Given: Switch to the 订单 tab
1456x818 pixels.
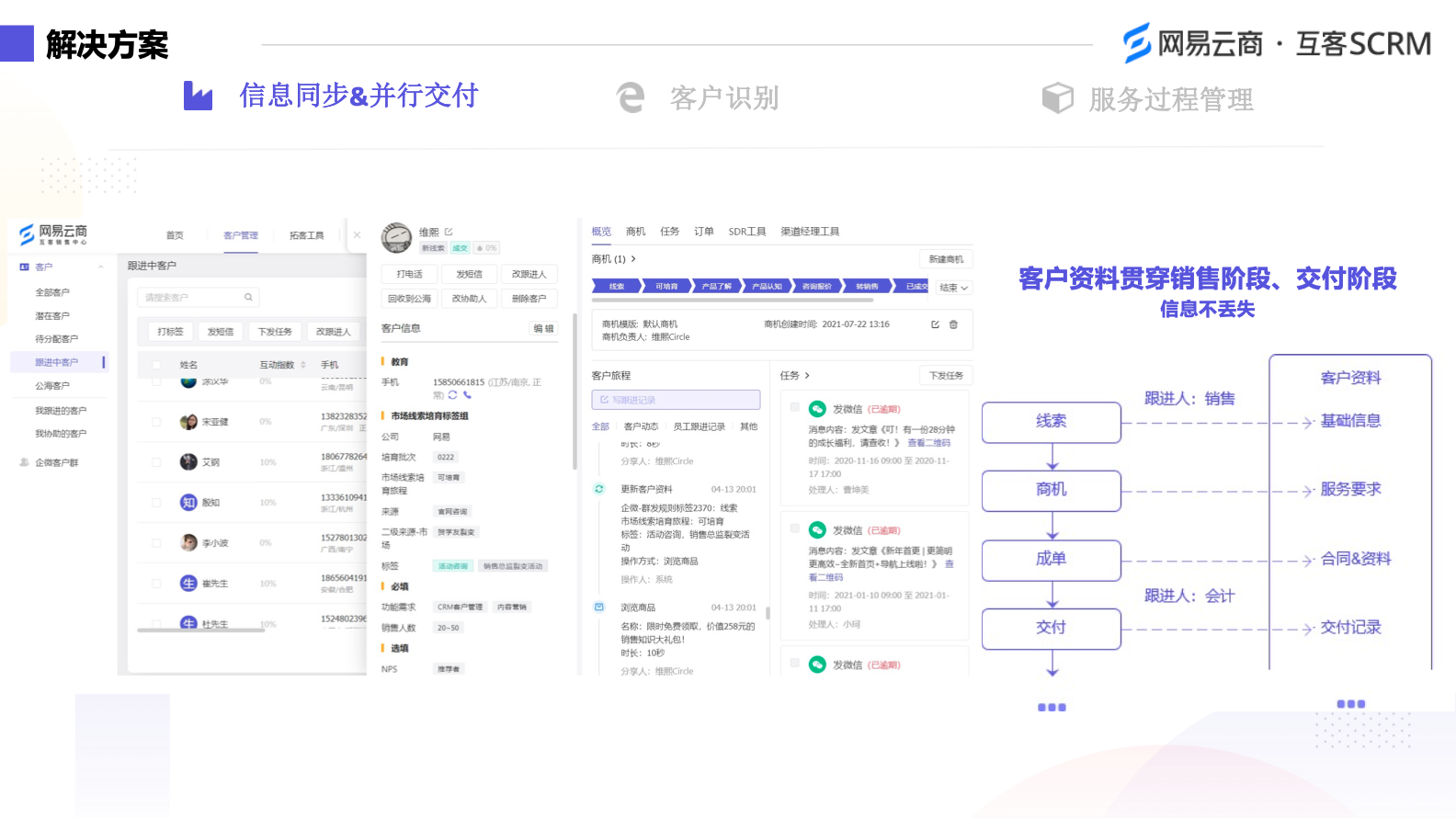Looking at the screenshot, I should [x=703, y=232].
